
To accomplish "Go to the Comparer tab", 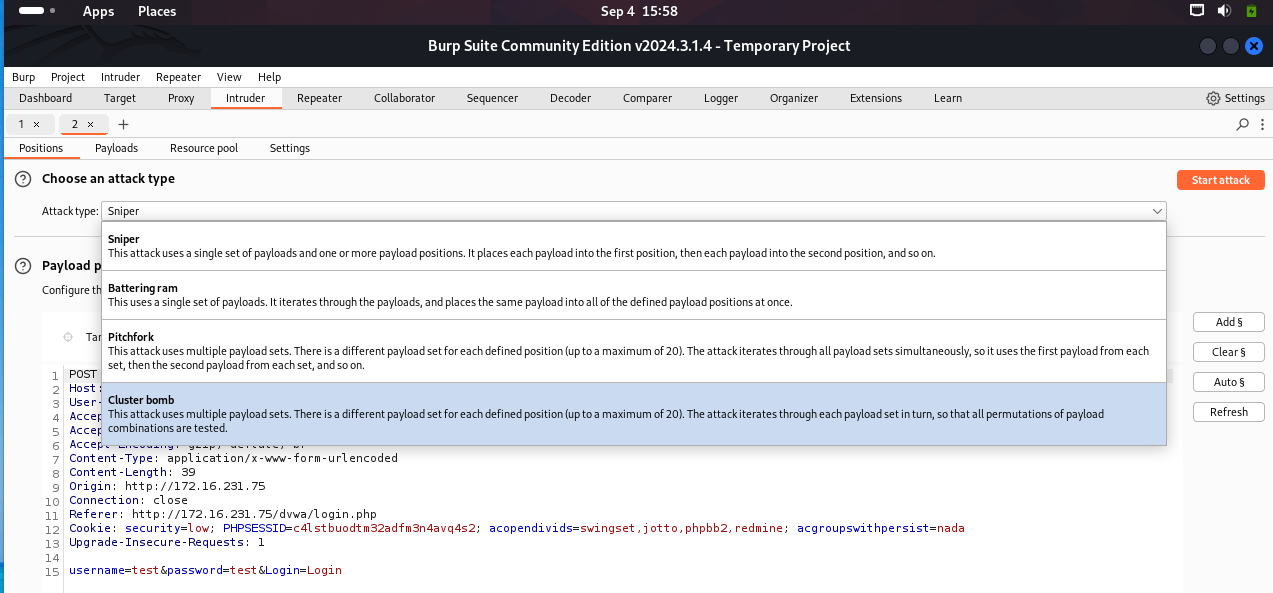I will point(647,98).
